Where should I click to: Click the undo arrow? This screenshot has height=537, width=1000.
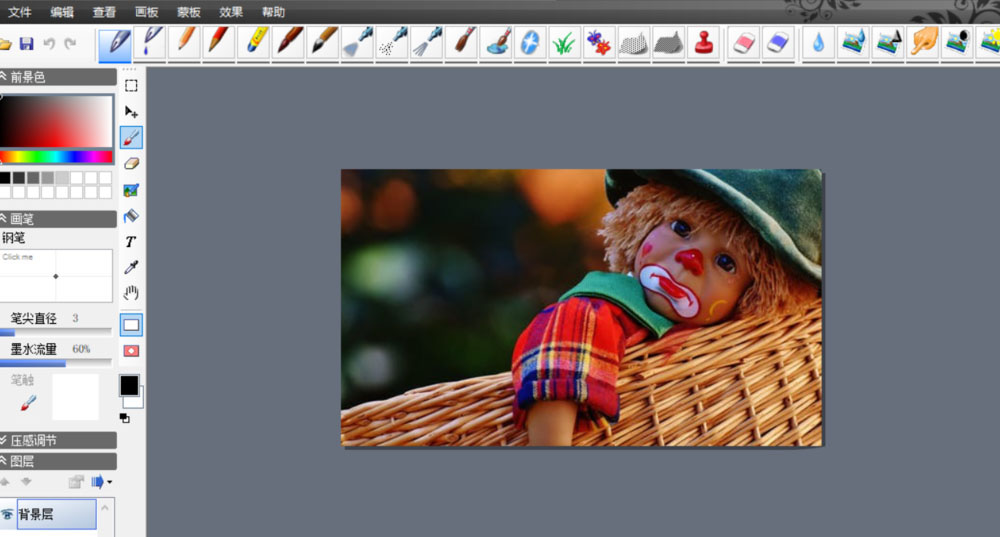[49, 43]
